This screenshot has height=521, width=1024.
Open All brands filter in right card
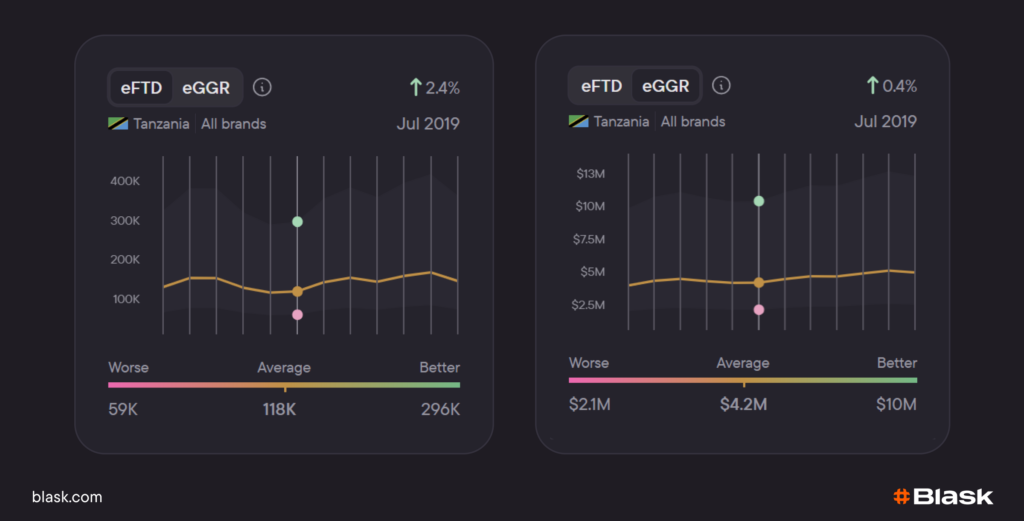pyautogui.click(x=693, y=121)
